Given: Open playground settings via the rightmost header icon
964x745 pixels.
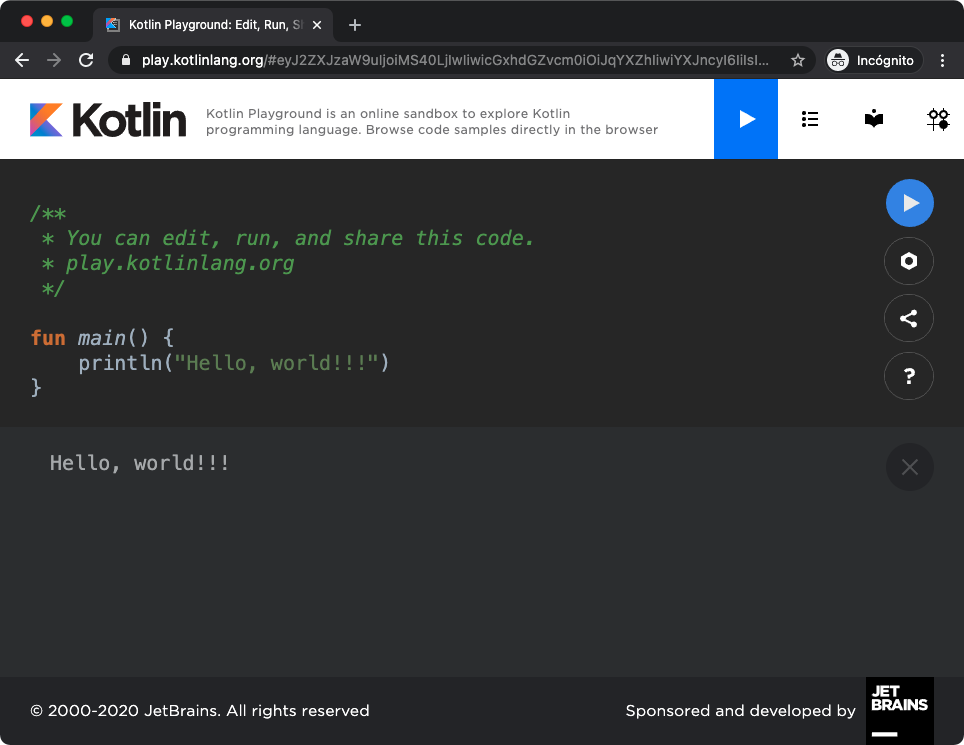Looking at the screenshot, I should point(938,119).
